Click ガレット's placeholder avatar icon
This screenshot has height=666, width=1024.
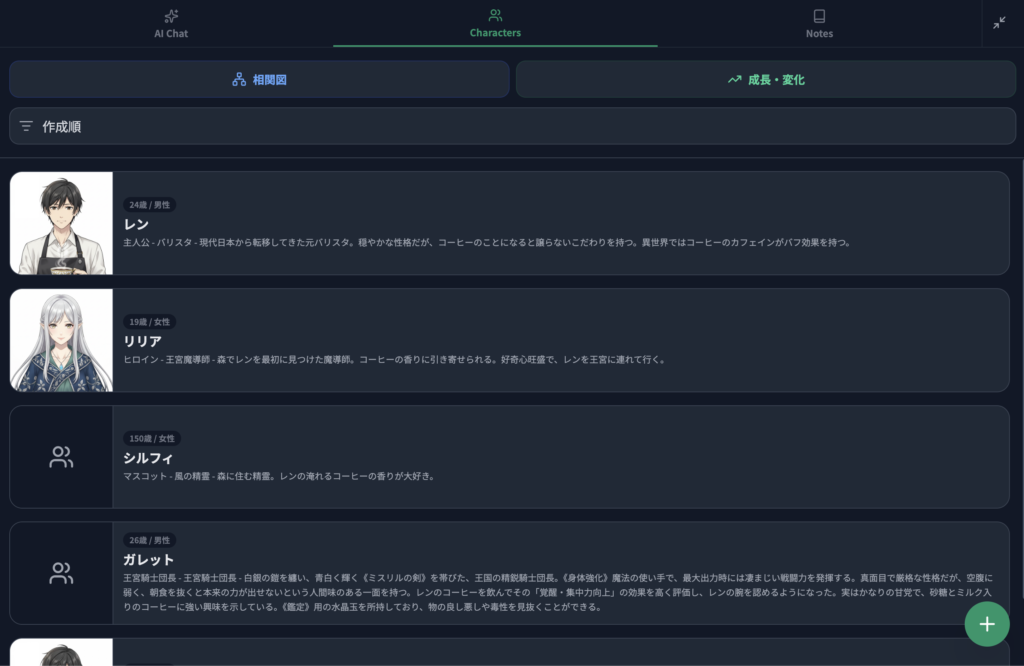pyautogui.click(x=61, y=573)
